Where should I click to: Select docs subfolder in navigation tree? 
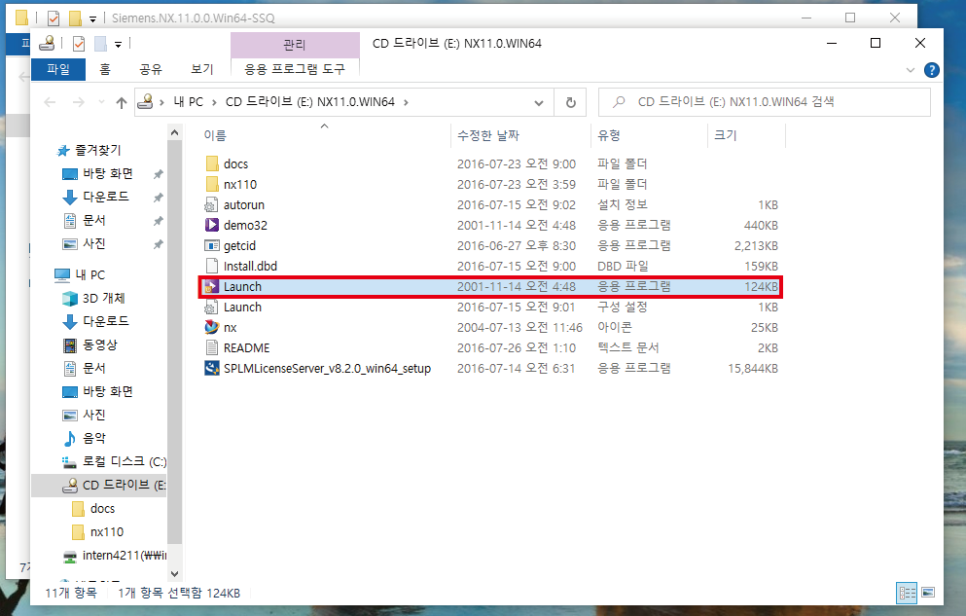coord(102,508)
